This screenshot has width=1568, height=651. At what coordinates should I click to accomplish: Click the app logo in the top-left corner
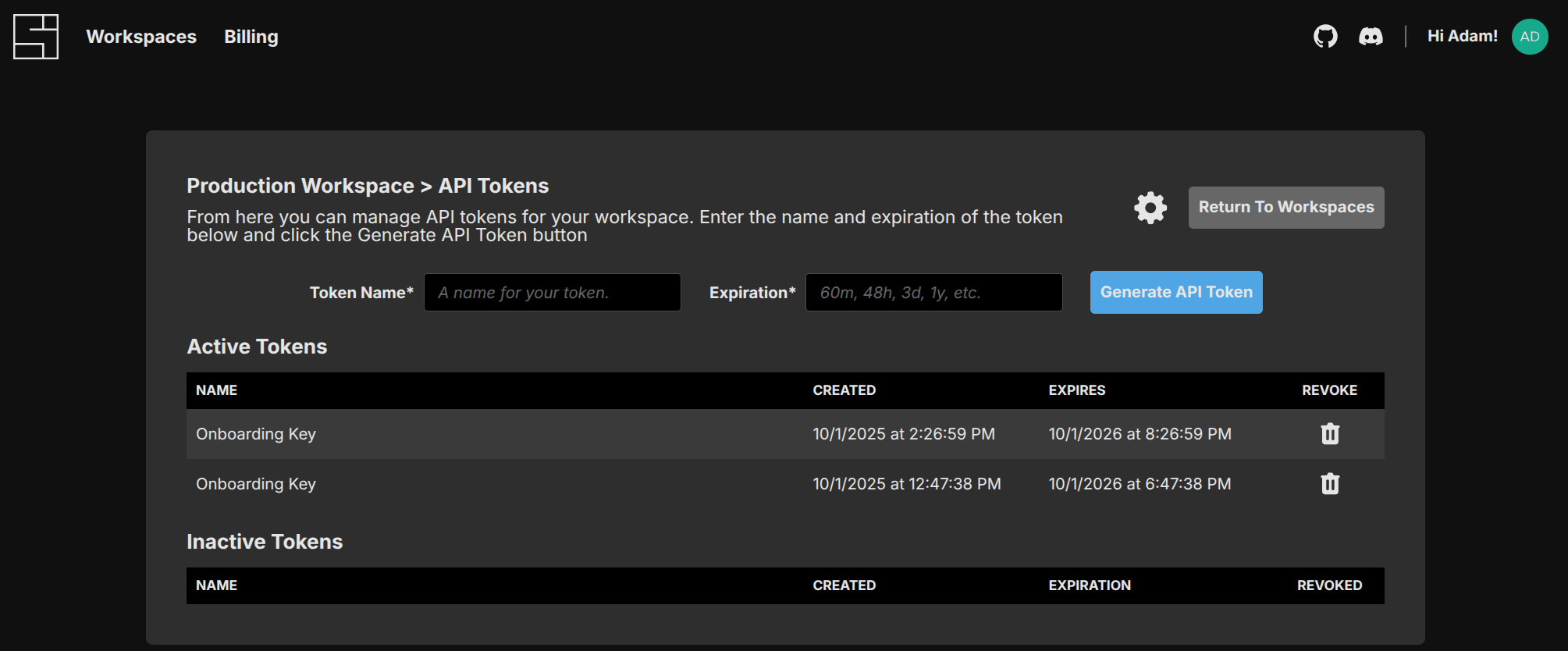(x=36, y=37)
